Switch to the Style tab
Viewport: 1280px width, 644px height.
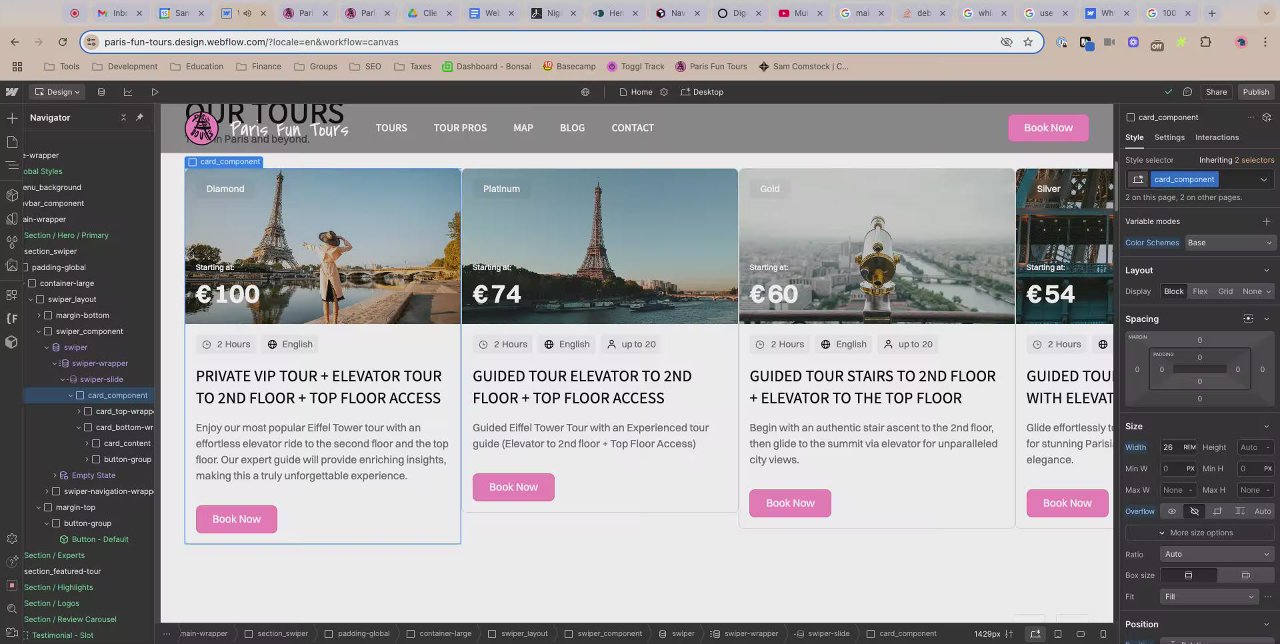1134,138
